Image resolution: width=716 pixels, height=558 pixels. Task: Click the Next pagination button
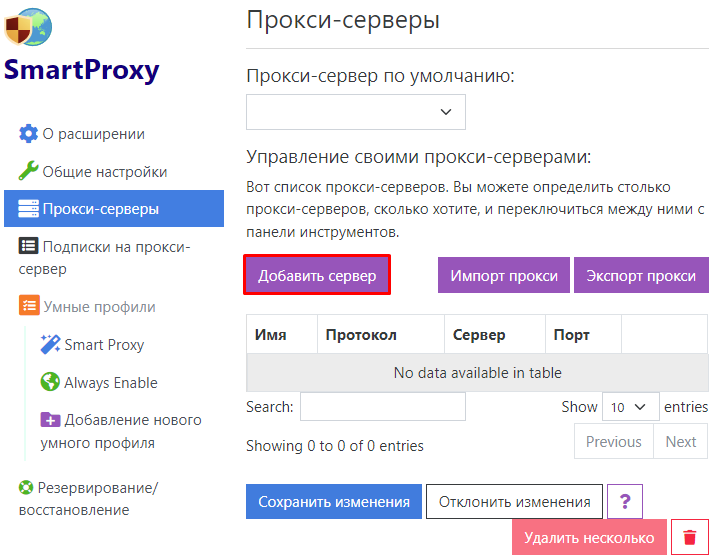pyautogui.click(x=680, y=441)
